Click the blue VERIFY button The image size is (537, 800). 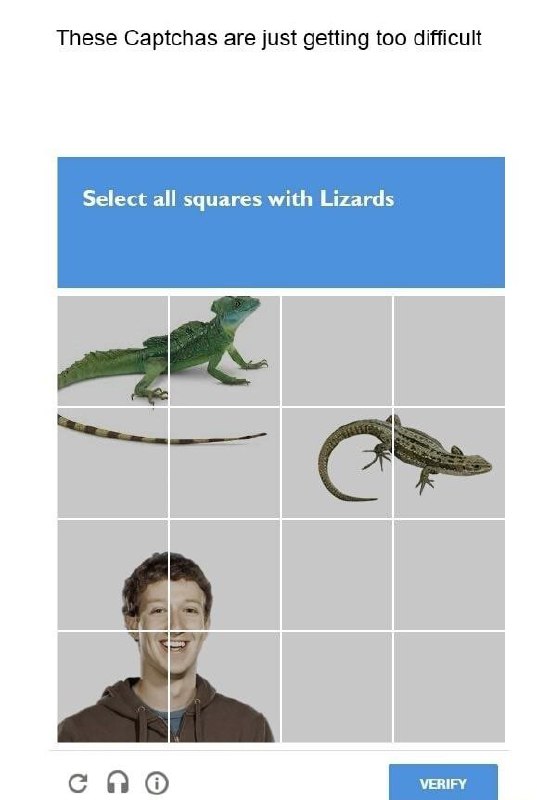point(443,783)
